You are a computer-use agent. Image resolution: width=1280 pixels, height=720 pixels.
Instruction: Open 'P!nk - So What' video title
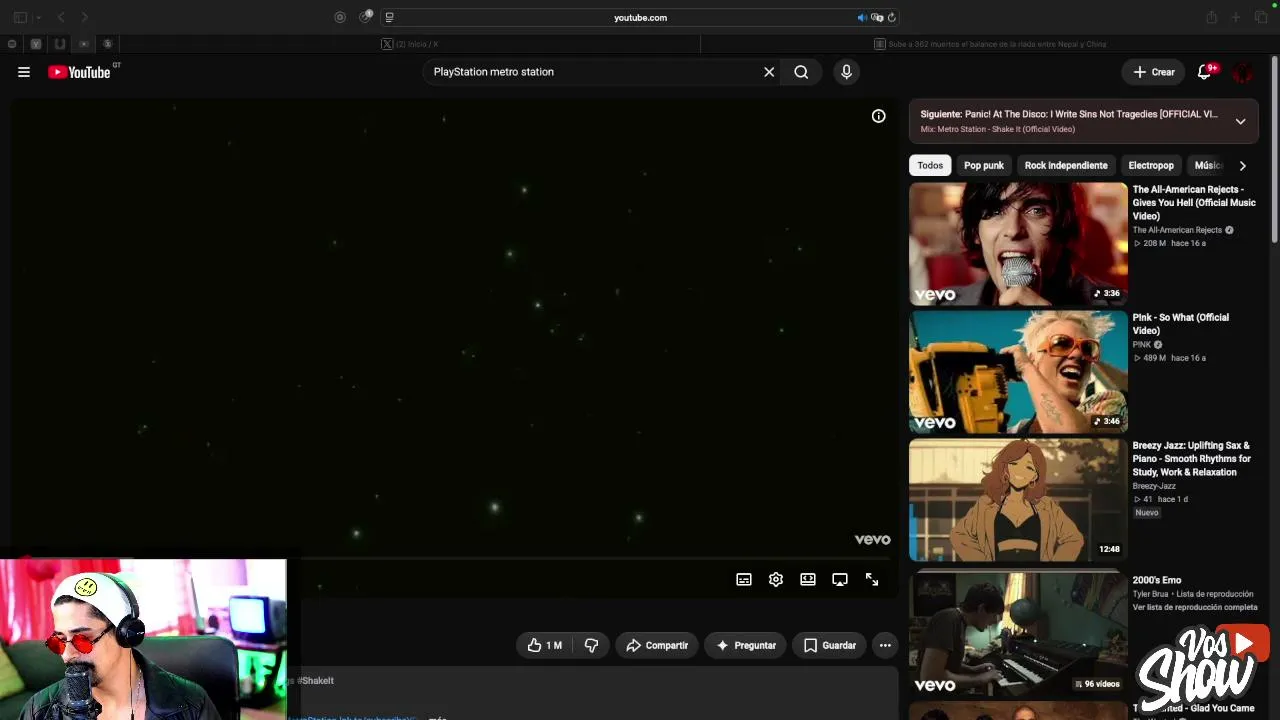(1181, 324)
